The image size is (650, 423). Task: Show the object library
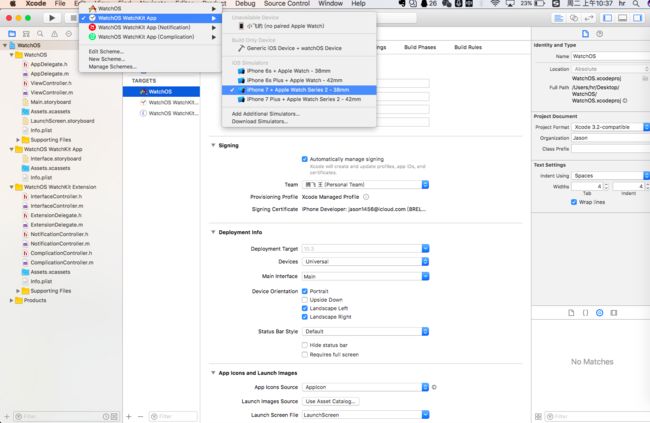coord(599,313)
